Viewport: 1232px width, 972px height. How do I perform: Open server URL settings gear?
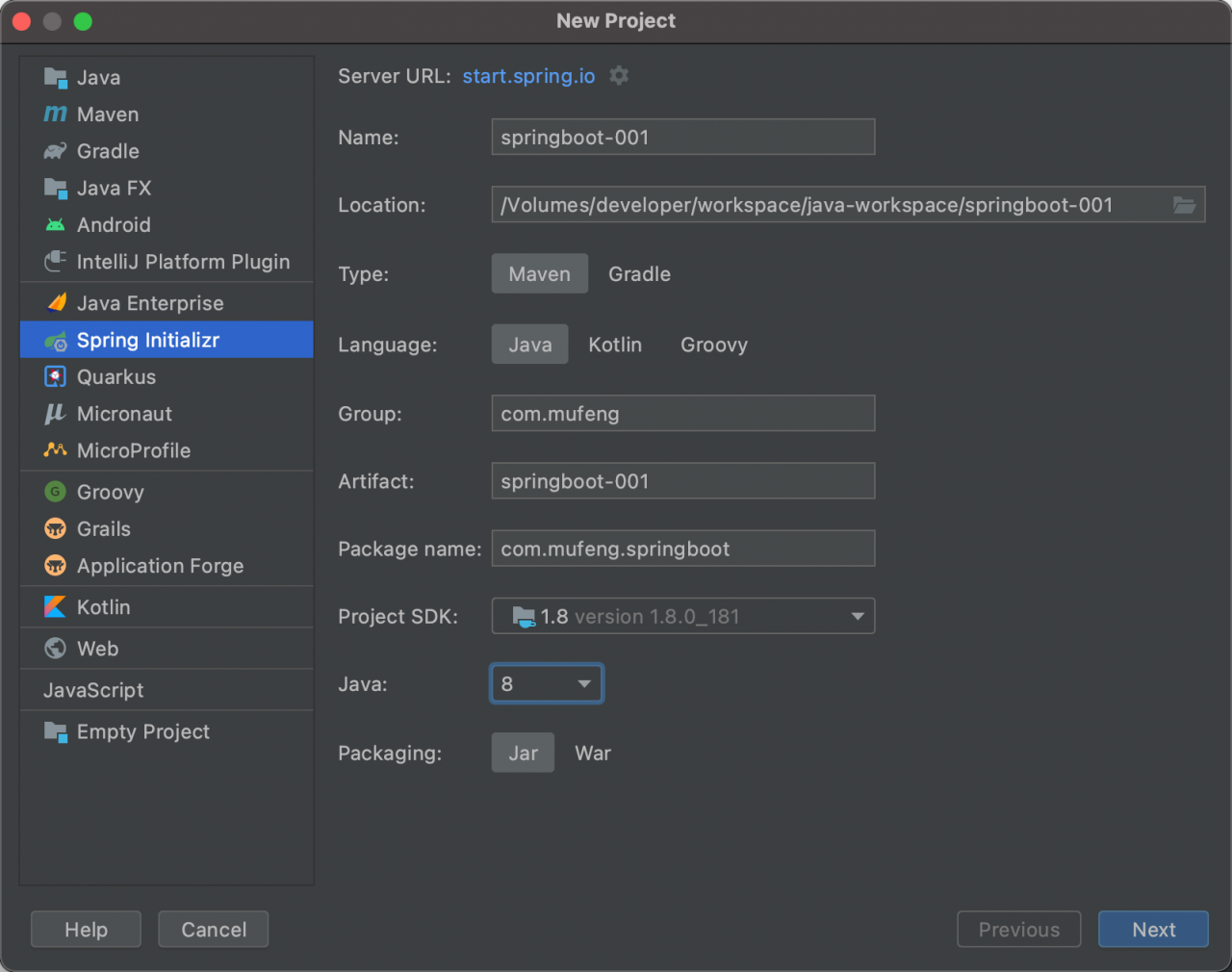[620, 76]
